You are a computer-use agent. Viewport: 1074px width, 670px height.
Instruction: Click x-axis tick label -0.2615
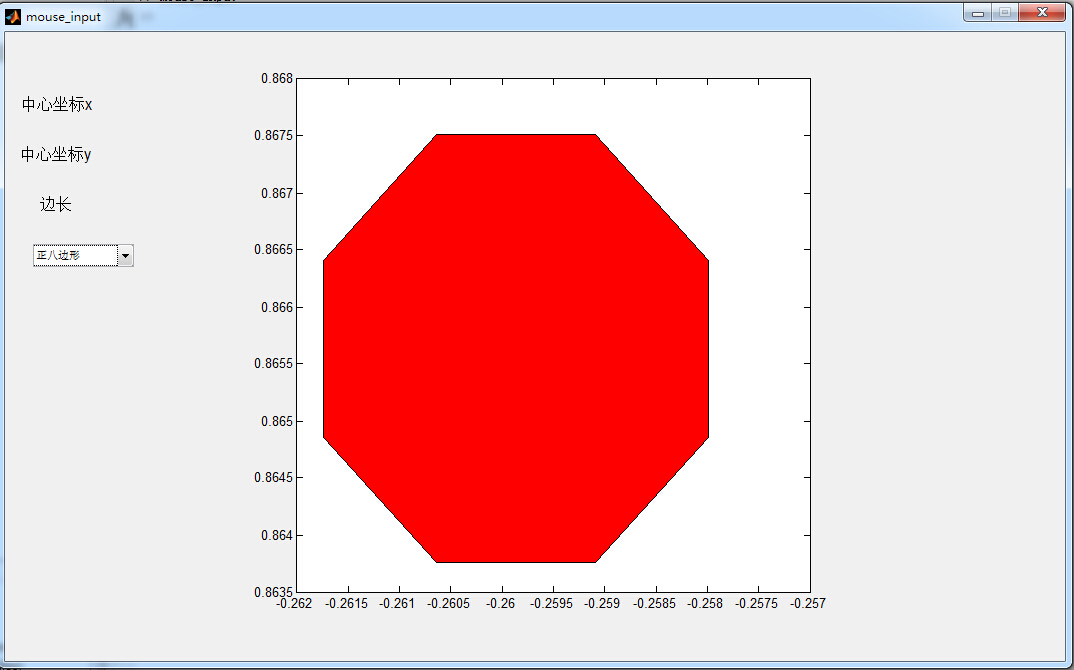click(346, 604)
